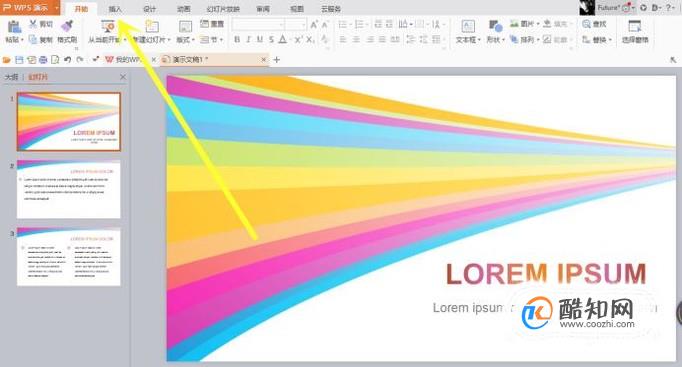This screenshot has height=367, width=682.
Task: Select slide 2 thumbnail in panel
Action: (68, 189)
